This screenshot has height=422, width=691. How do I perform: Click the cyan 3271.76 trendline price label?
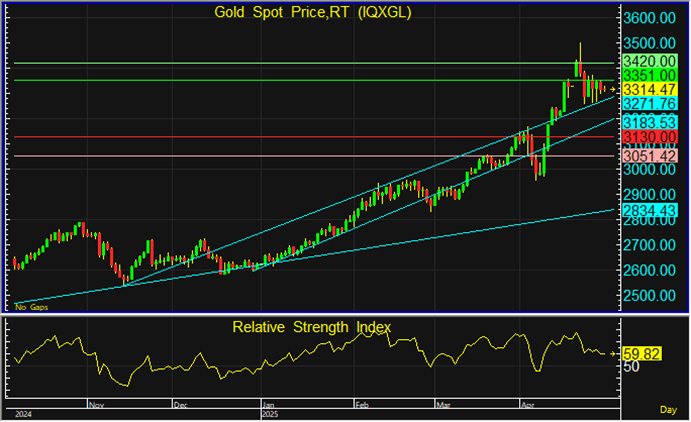pyautogui.click(x=649, y=104)
